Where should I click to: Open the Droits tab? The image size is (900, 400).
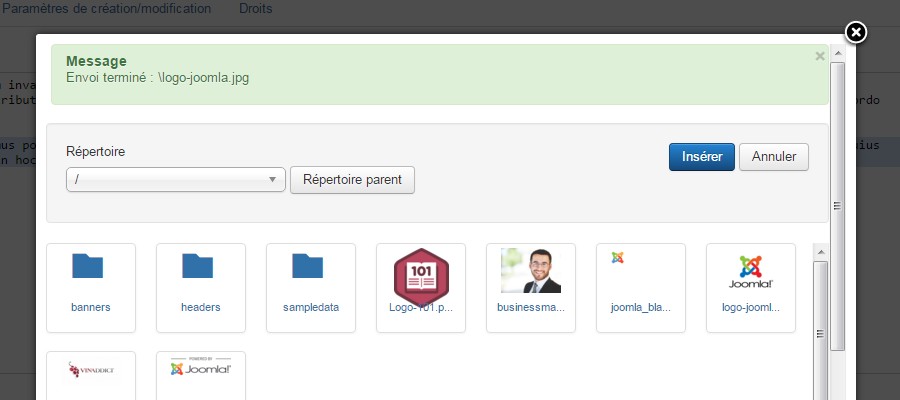[x=255, y=9]
